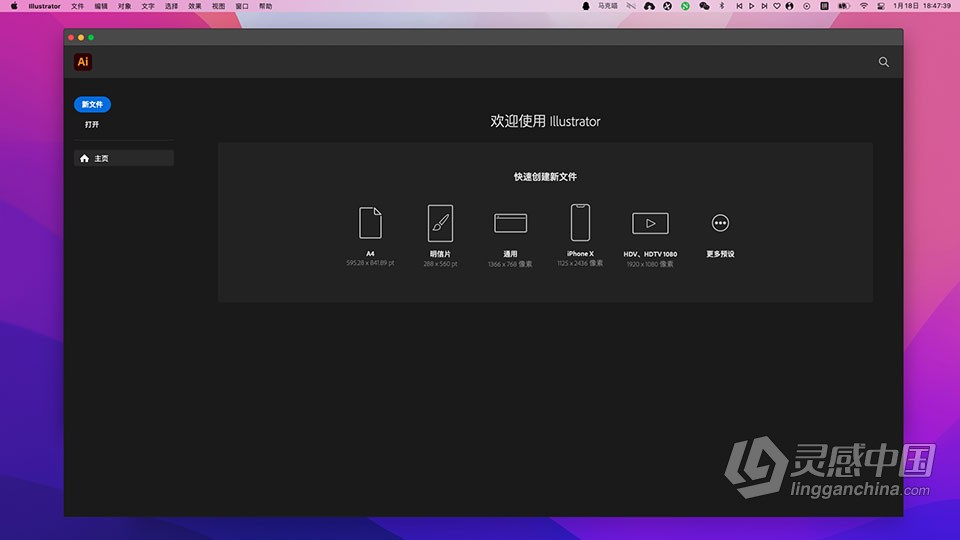The width and height of the screenshot is (960, 540).
Task: Open the 文字 (Type) menu
Action: tap(148, 6)
